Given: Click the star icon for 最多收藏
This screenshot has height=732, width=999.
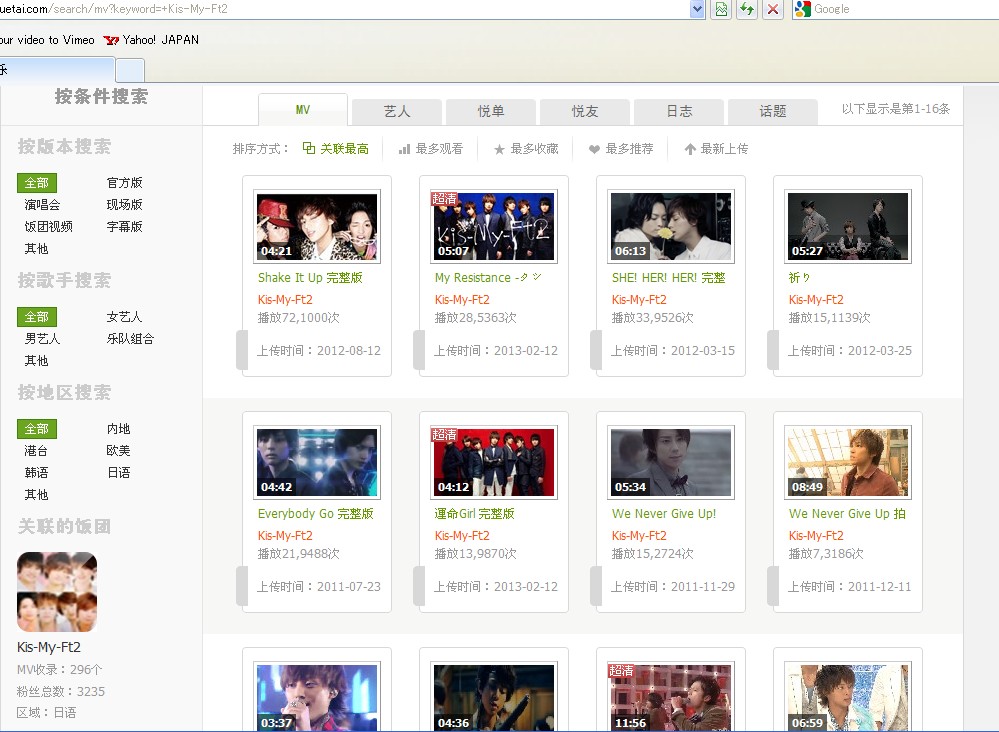Looking at the screenshot, I should 500,149.
